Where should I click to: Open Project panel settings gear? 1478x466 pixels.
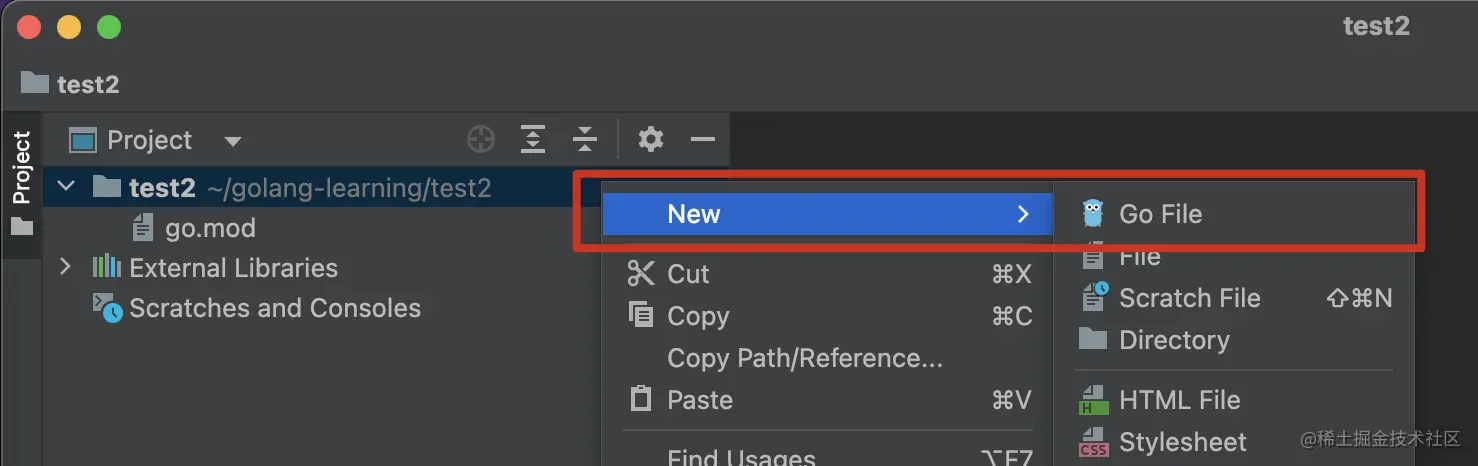(651, 140)
